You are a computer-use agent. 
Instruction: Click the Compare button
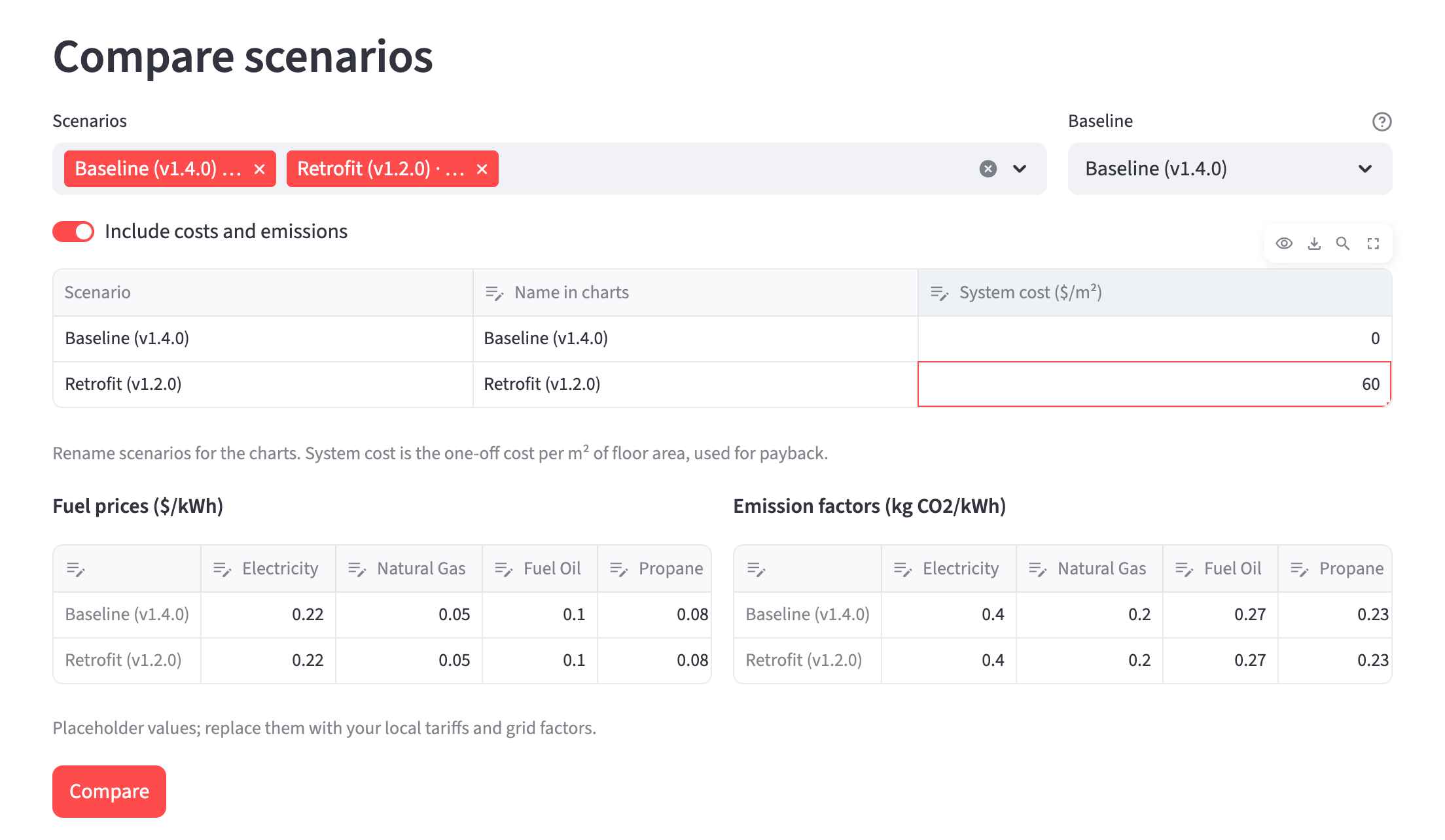click(x=109, y=792)
